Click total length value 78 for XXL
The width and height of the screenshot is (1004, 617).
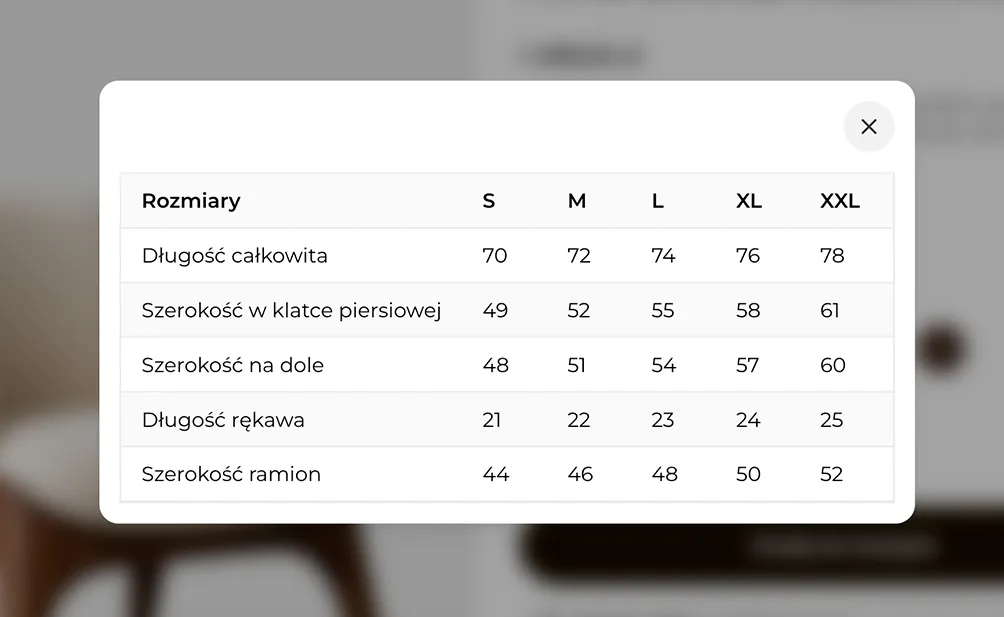pos(832,255)
